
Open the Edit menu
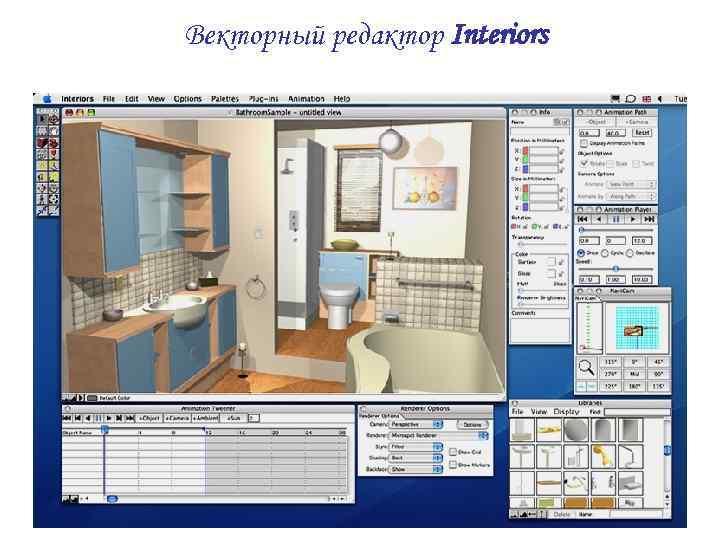pyautogui.click(x=131, y=99)
